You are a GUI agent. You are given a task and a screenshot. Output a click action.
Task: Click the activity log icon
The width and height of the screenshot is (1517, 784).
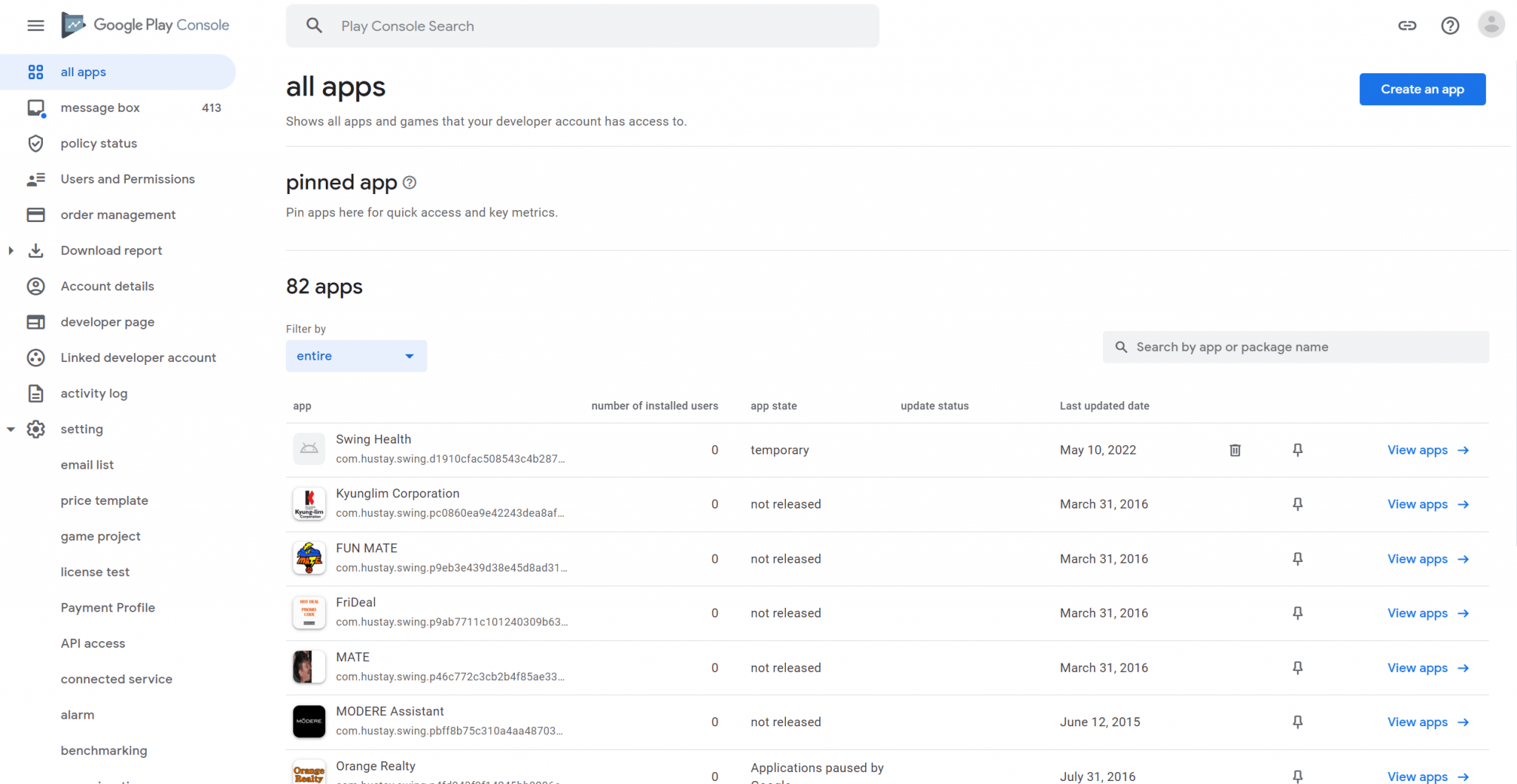click(36, 393)
